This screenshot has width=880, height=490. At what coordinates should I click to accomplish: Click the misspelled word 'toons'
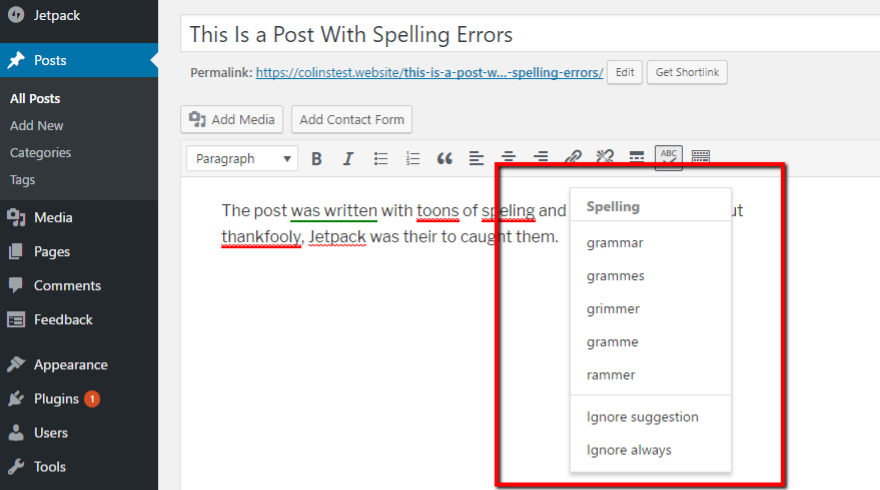(x=438, y=210)
